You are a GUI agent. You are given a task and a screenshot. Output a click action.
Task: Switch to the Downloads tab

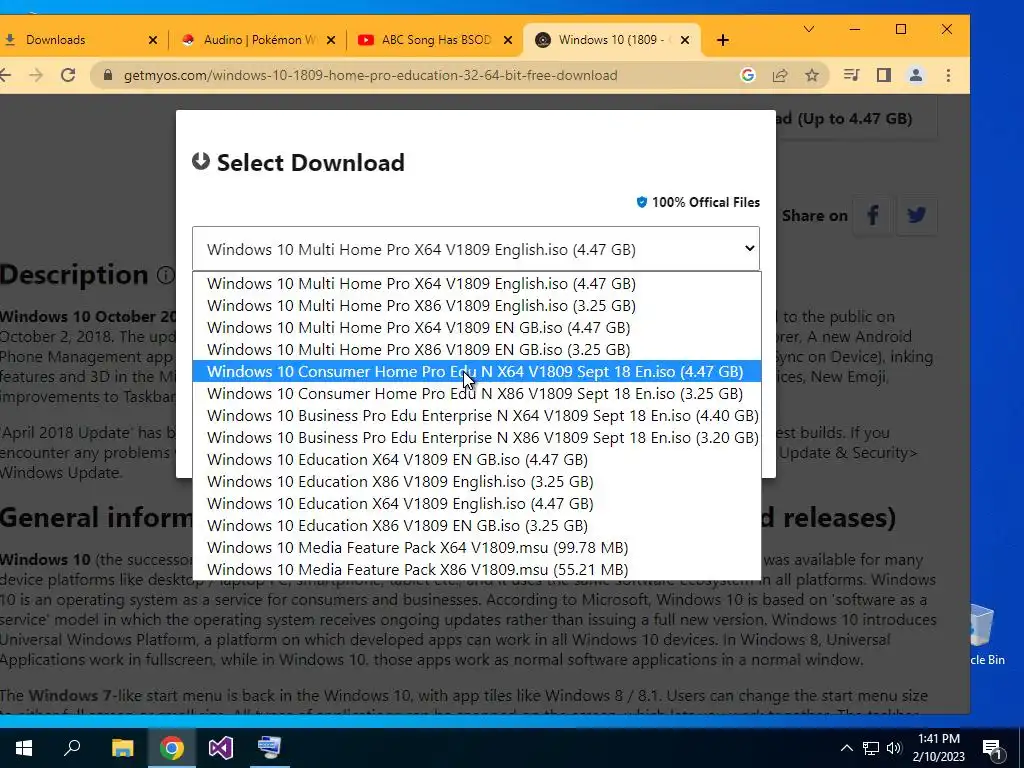(x=78, y=40)
